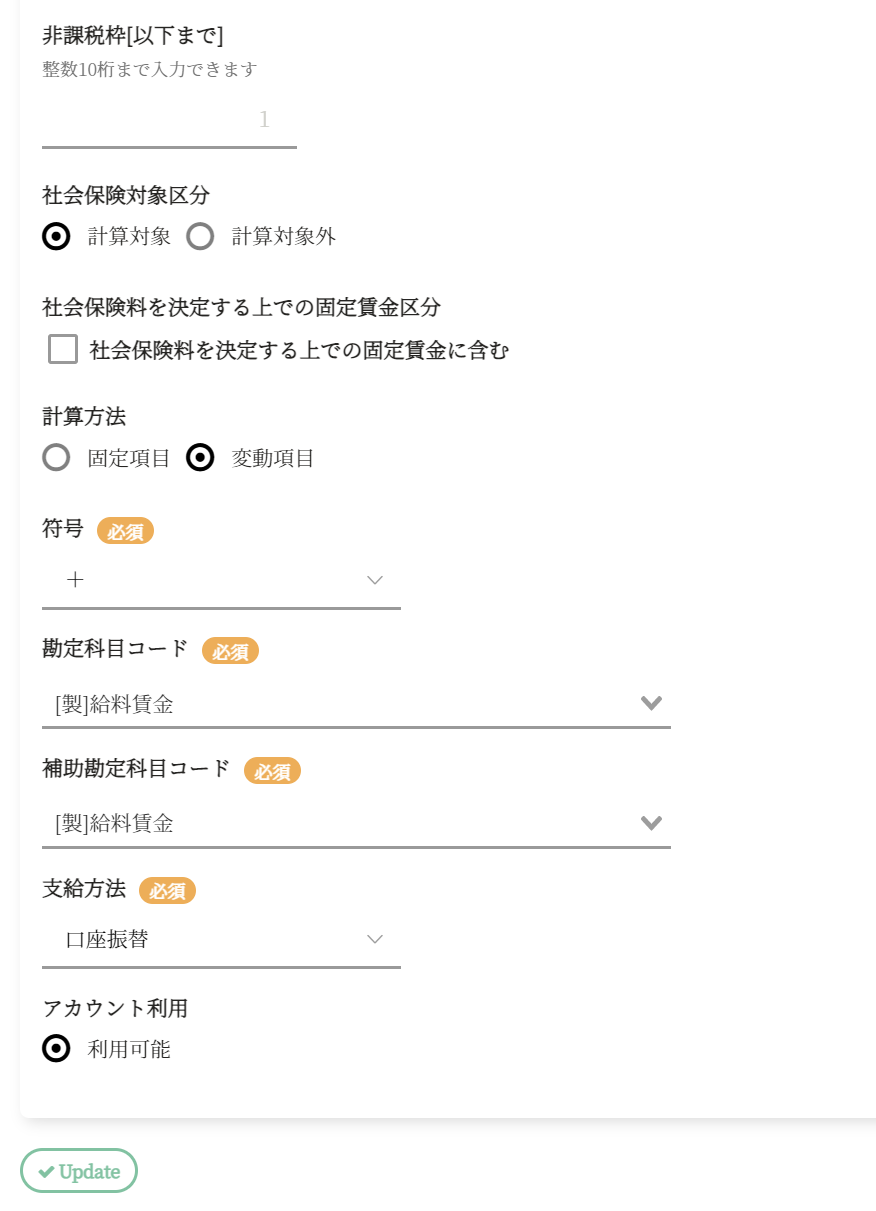Click the checkmark icon on Update button

pos(46,1172)
